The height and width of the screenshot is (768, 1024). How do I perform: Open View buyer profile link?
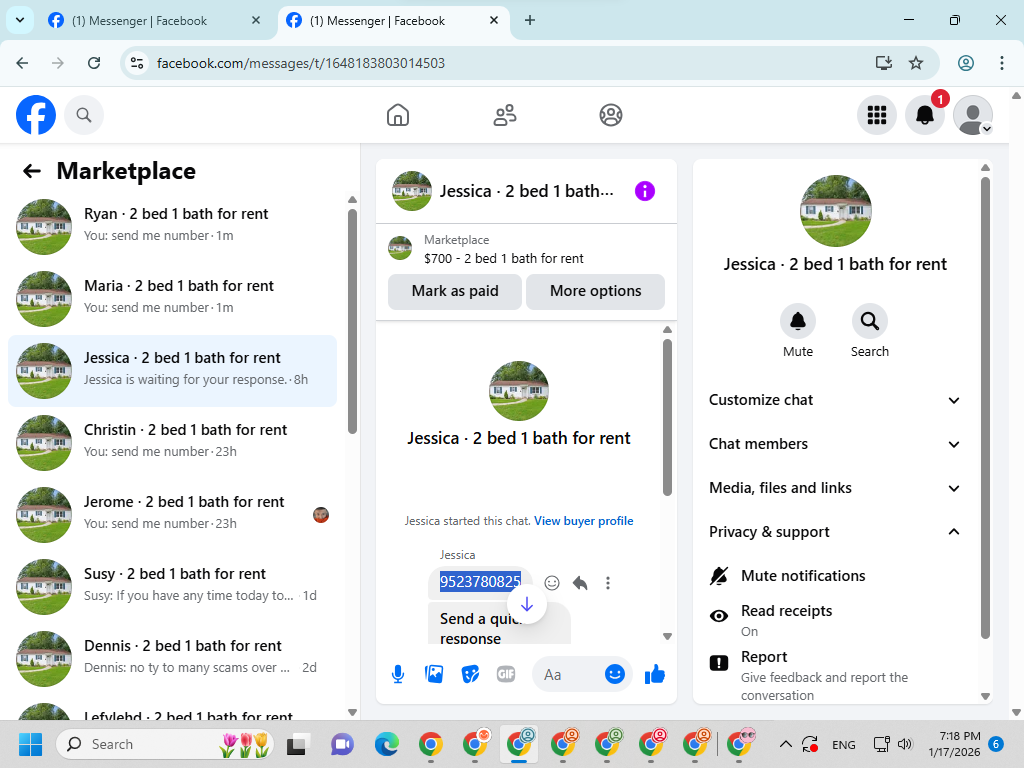pyautogui.click(x=584, y=520)
